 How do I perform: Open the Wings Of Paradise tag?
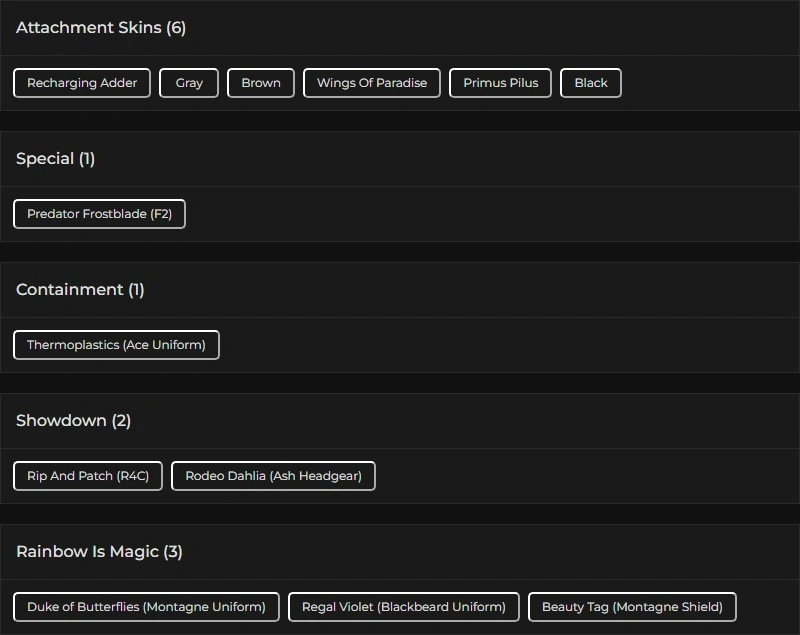pos(372,83)
